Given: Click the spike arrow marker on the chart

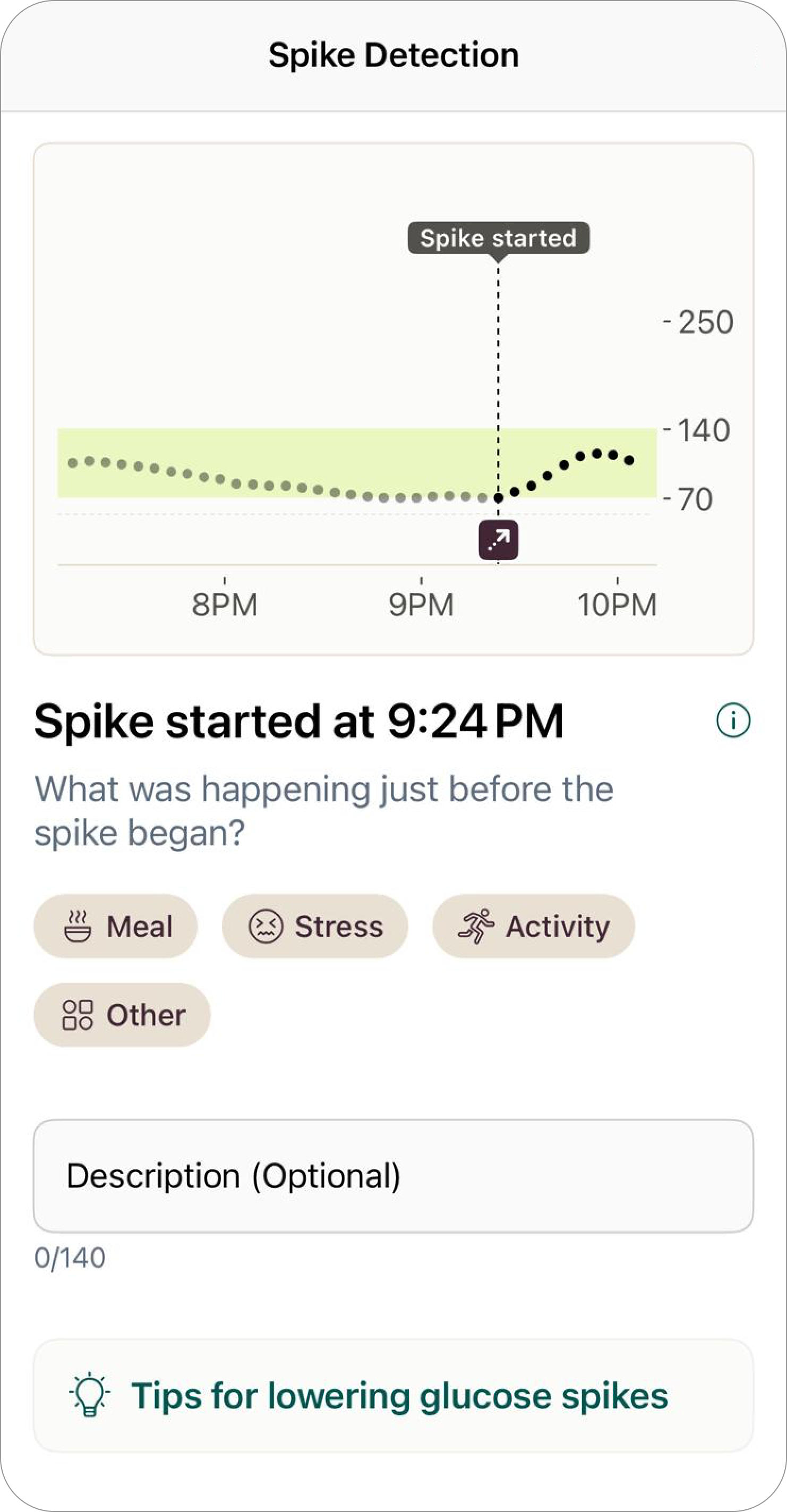Looking at the screenshot, I should click(498, 539).
